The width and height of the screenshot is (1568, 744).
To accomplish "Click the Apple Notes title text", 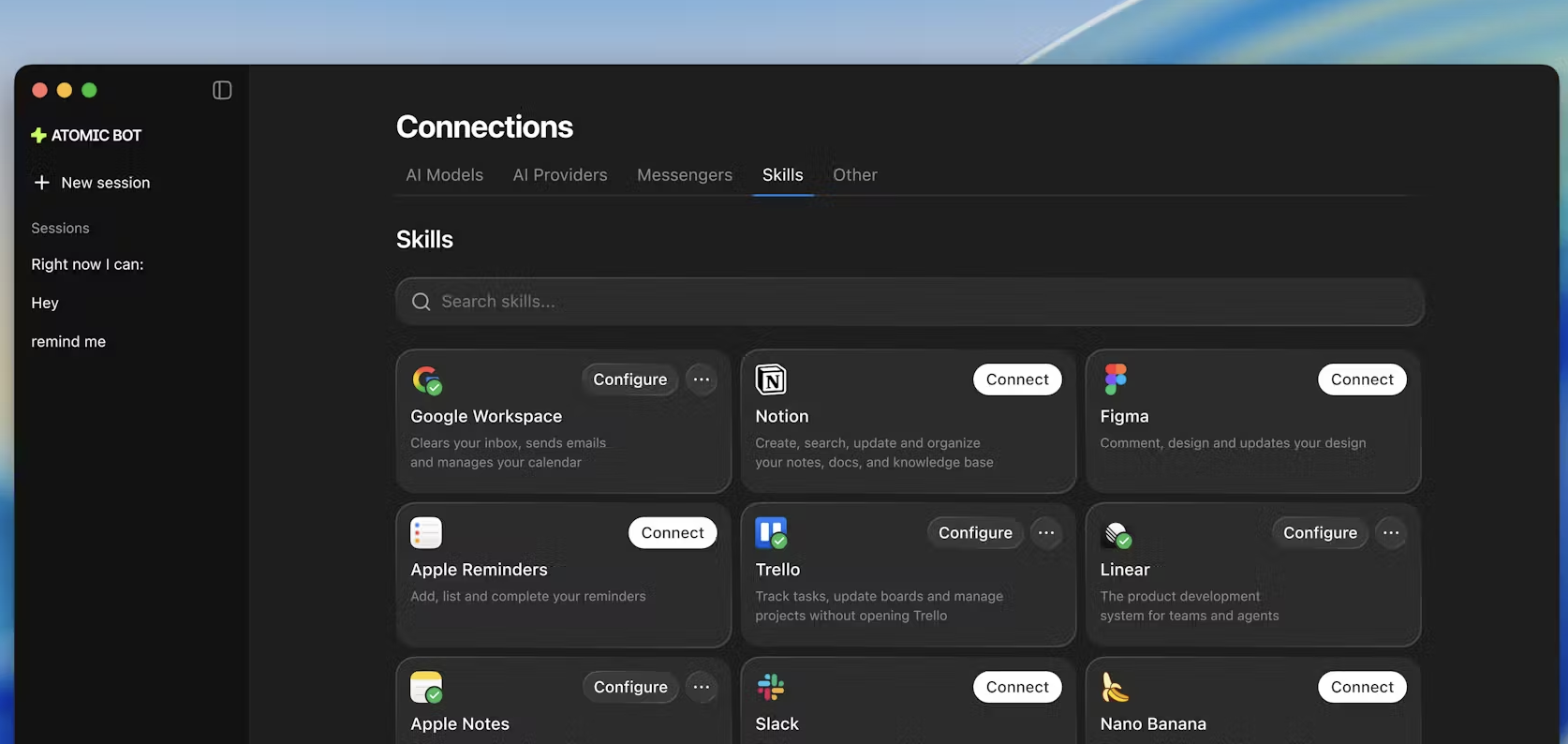I will (x=460, y=723).
